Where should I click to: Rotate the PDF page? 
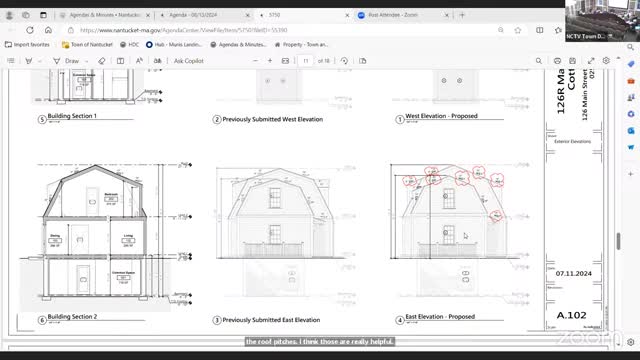pos(344,61)
